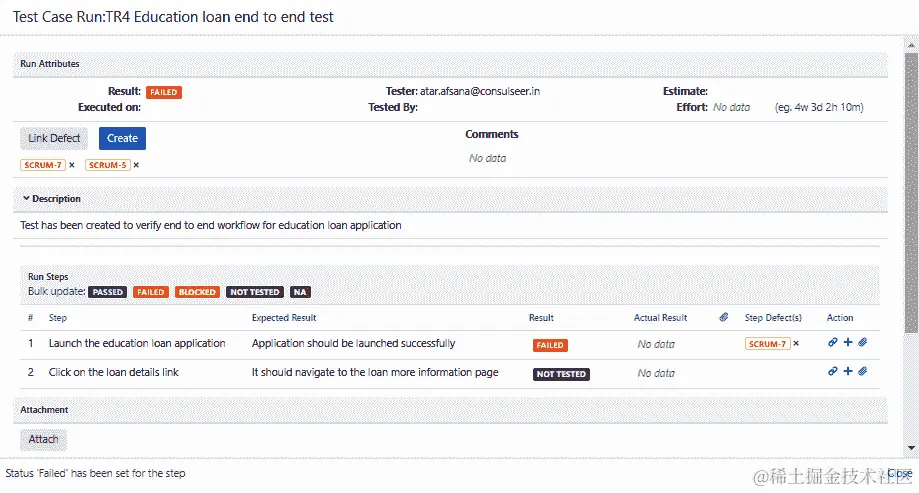Viewport: 919px width, 493px height.
Task: Remove SCRUM-5 linked run defect
Action: tap(136, 165)
